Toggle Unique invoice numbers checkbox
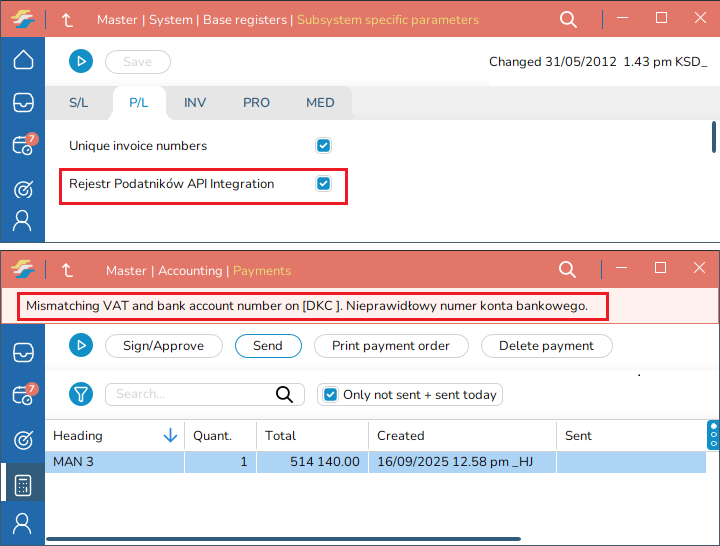The image size is (720, 546). pos(323,146)
